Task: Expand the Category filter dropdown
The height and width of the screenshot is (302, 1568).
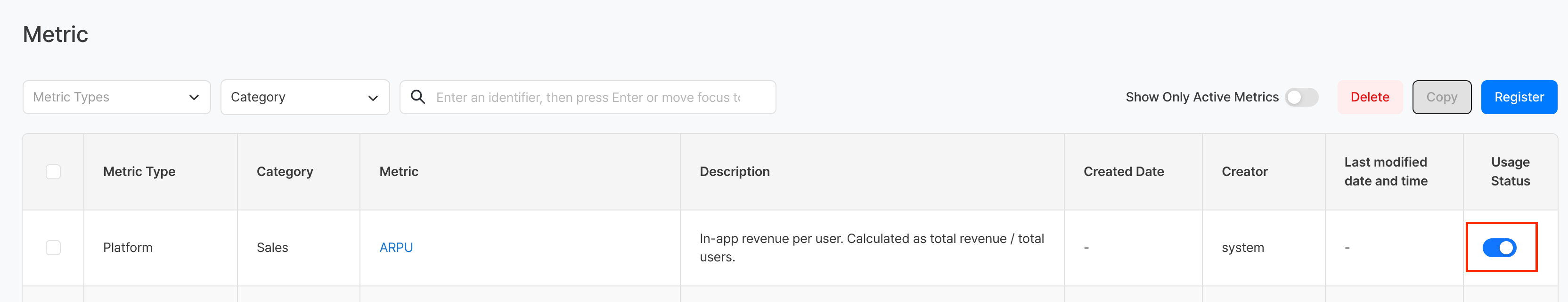Action: (x=304, y=97)
